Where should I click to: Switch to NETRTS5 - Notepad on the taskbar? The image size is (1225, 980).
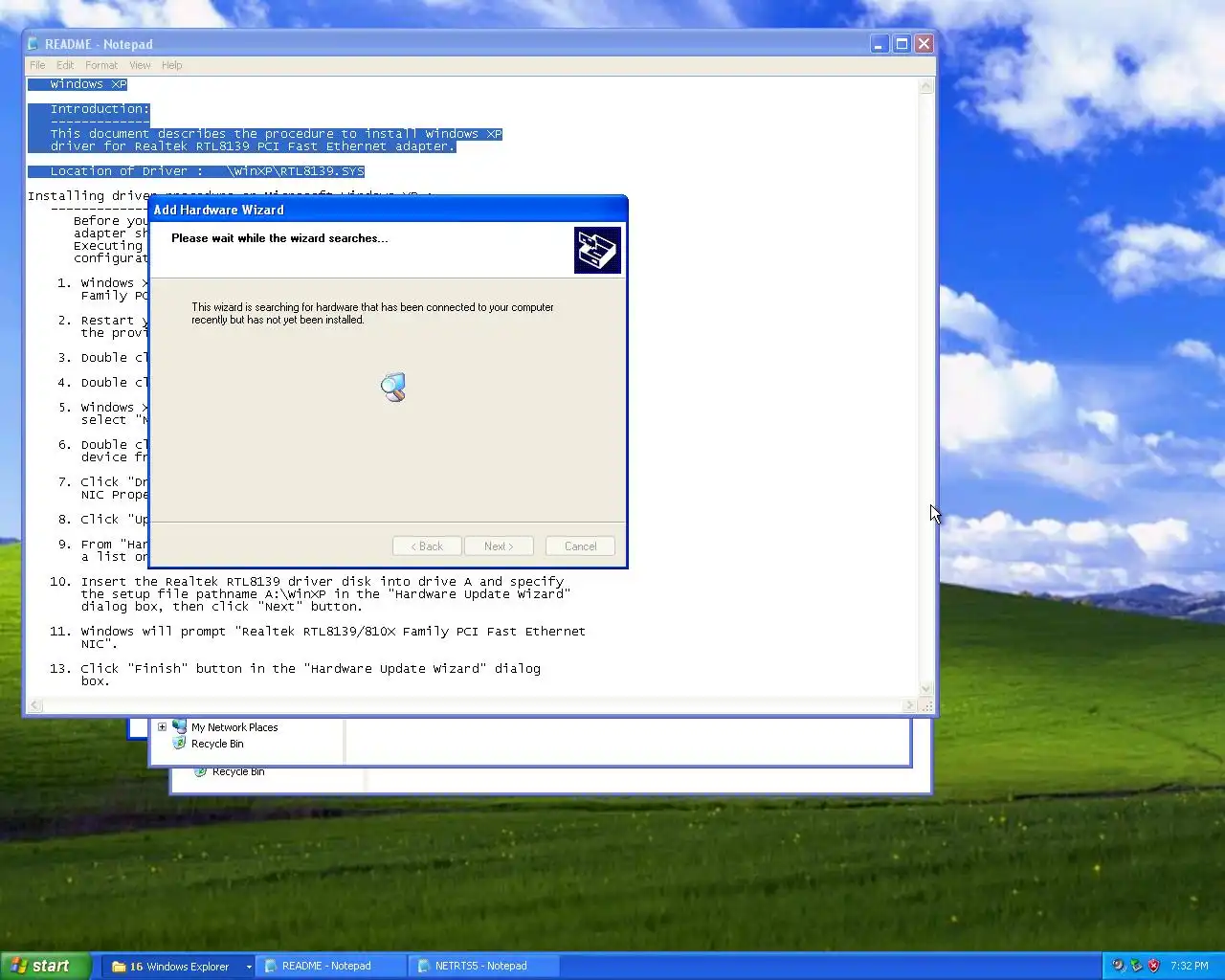tap(483, 966)
